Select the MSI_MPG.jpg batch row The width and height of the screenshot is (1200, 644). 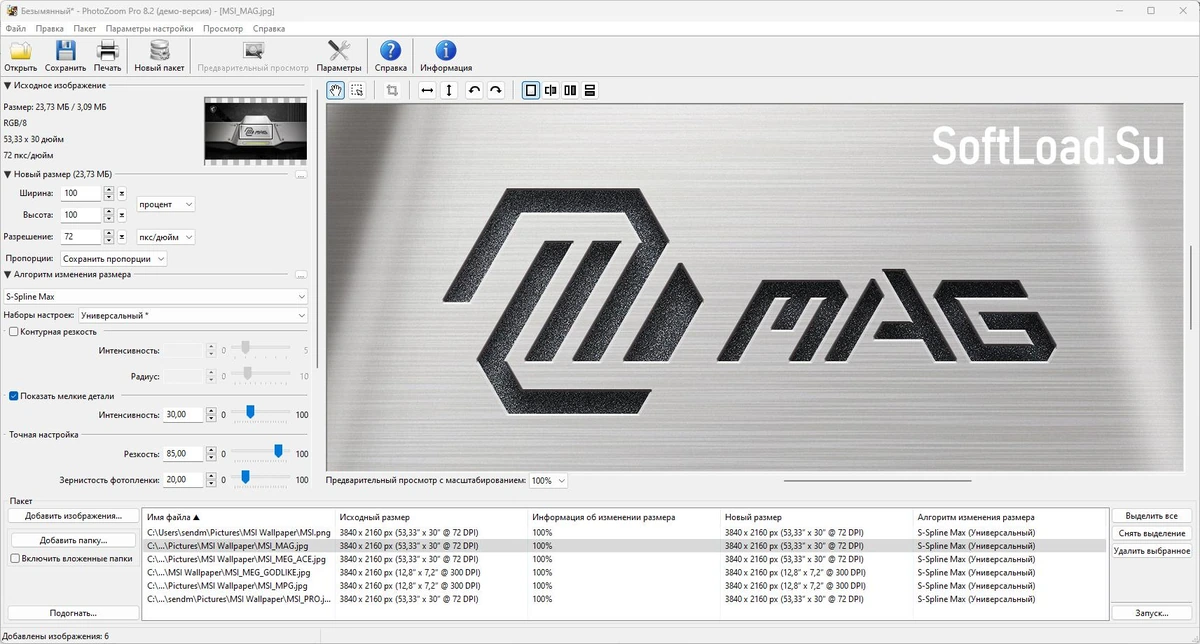[625, 585]
